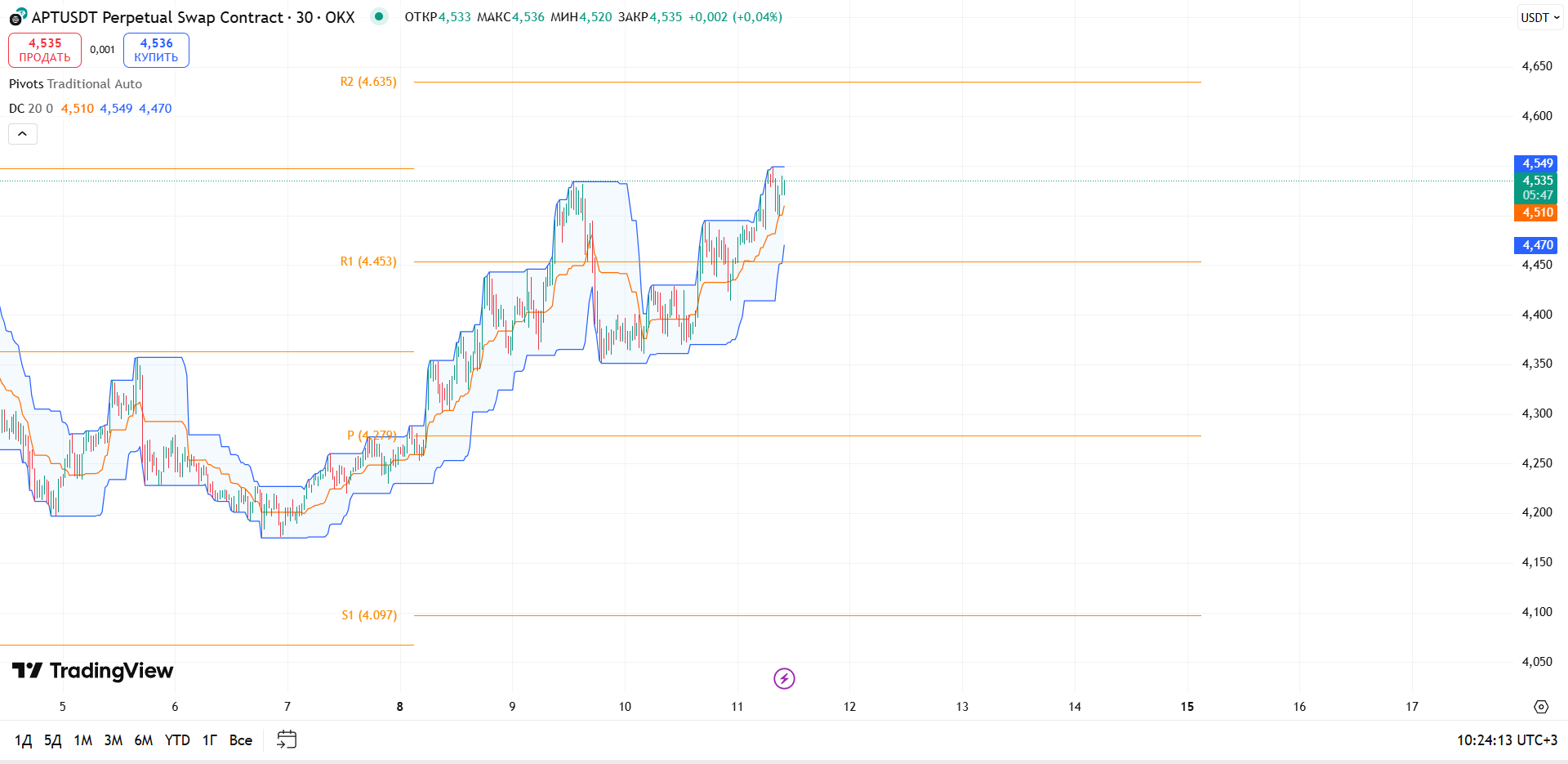Viewport: 1568px width, 764px height.
Task: Click the ЗАКР close price value 4,535
Action: click(x=666, y=17)
